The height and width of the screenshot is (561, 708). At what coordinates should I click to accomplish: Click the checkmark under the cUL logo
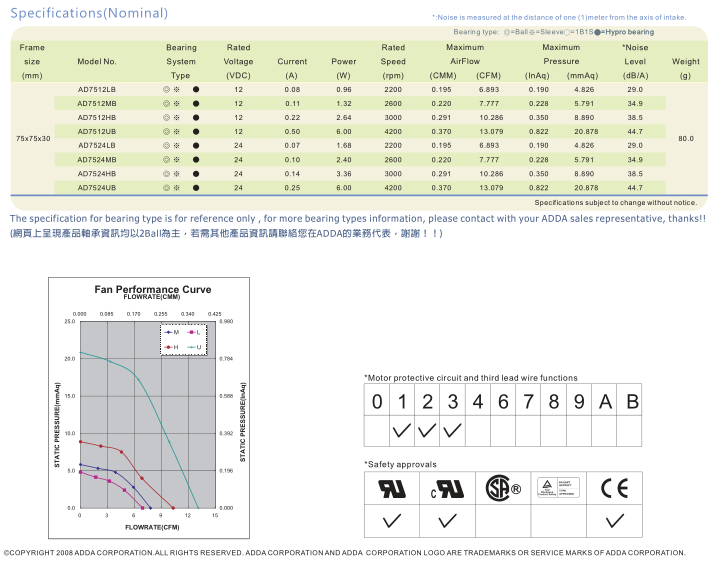(x=447, y=521)
